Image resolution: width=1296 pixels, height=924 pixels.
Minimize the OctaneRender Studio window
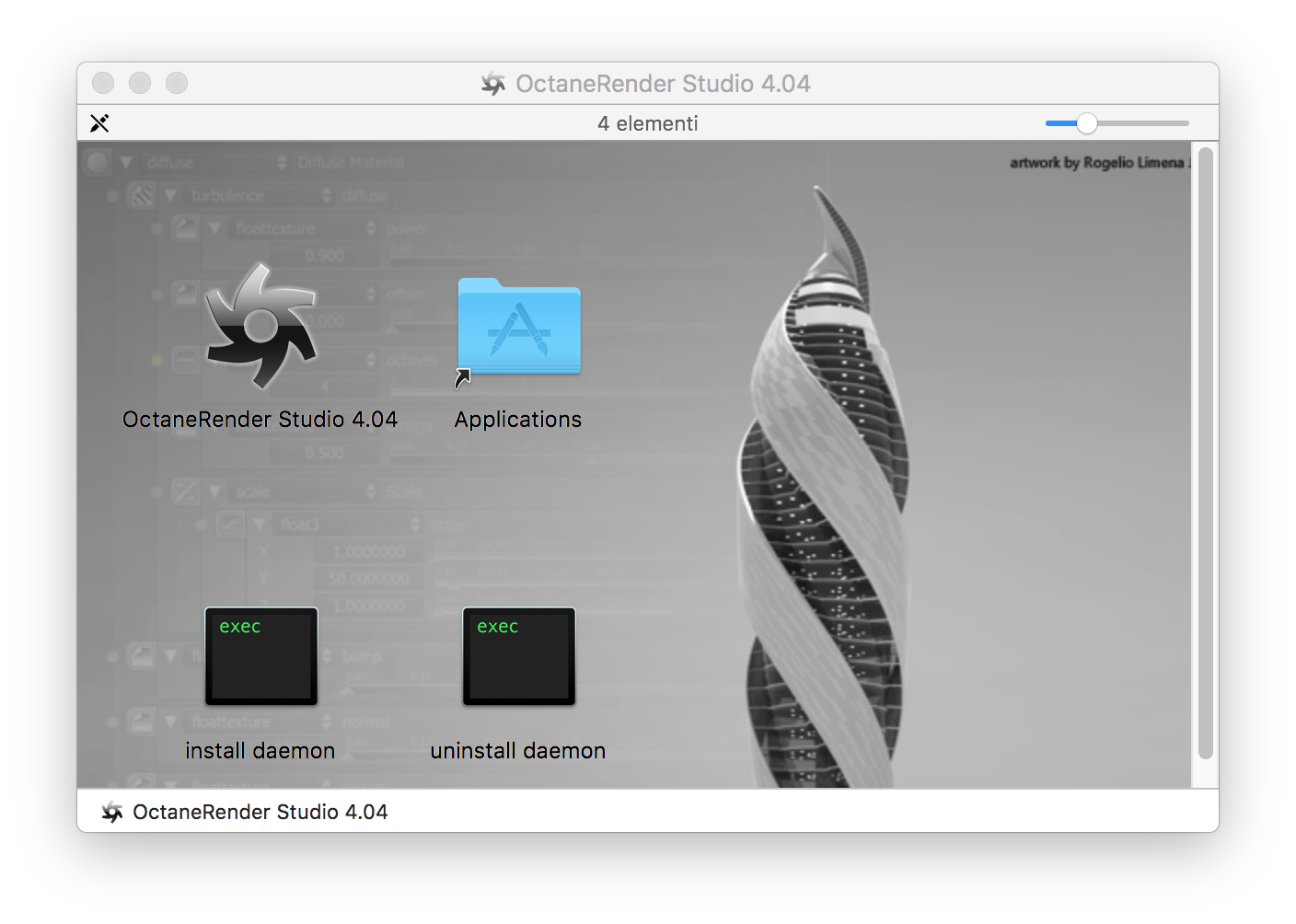[140, 83]
